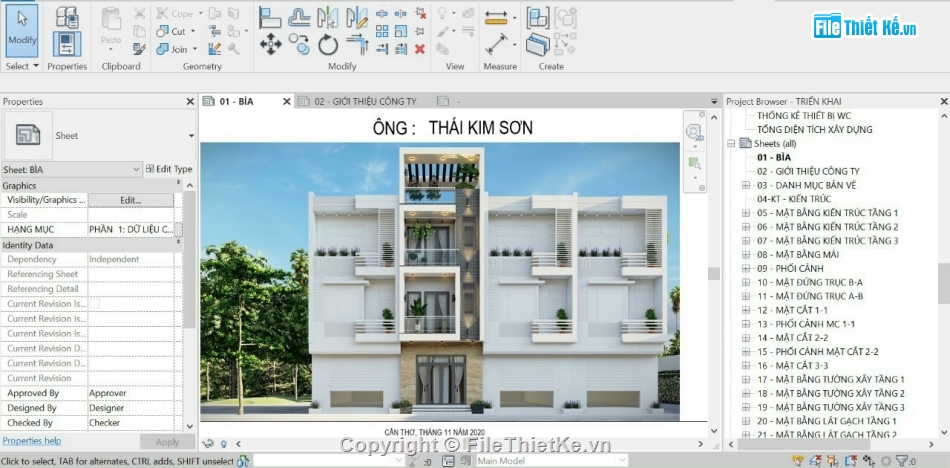
Task: Select the Split with Gap tool
Action: (400, 13)
